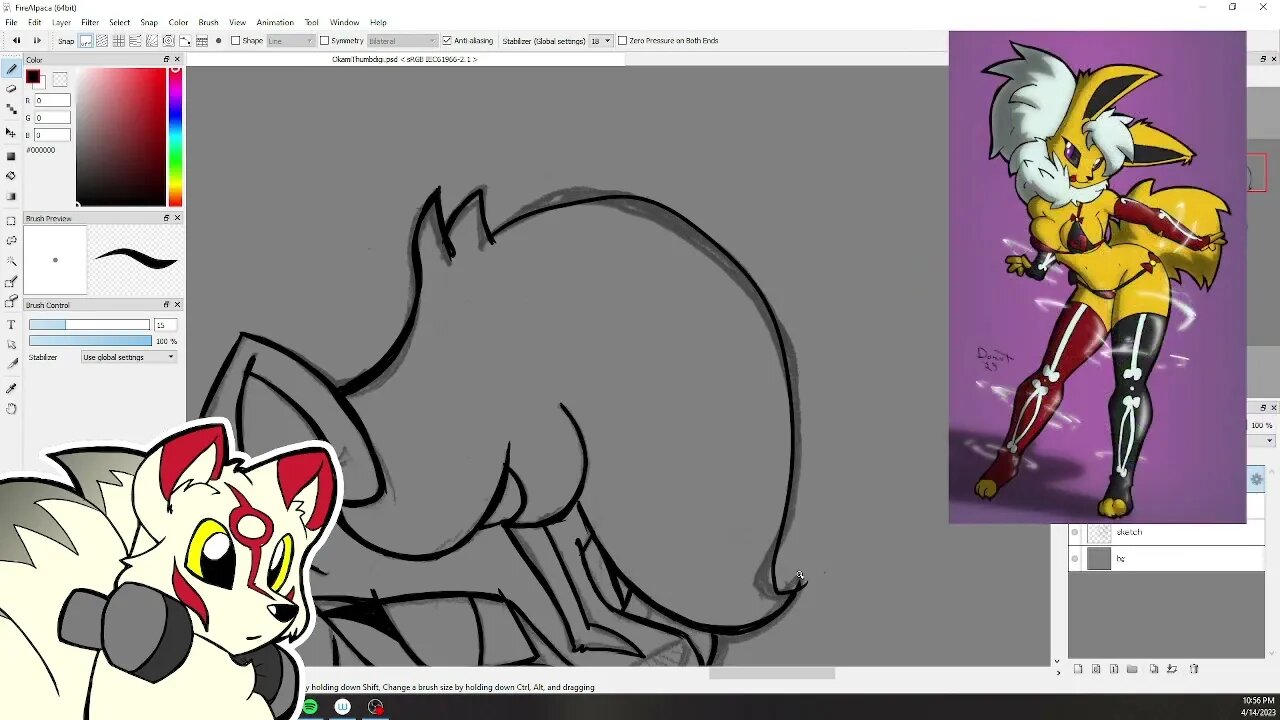The width and height of the screenshot is (1280, 720).
Task: Activate the Move tool
Action: pos(11,131)
